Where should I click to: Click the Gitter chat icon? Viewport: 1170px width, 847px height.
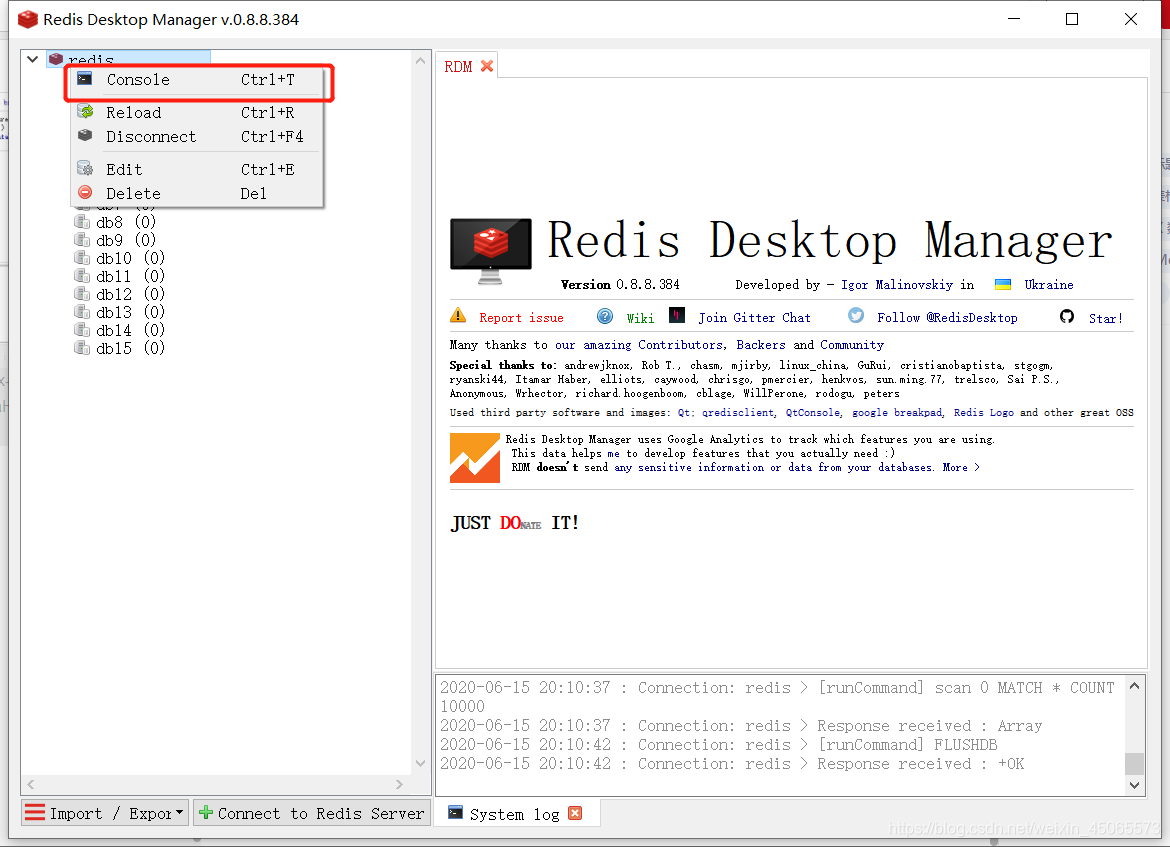pyautogui.click(x=677, y=315)
